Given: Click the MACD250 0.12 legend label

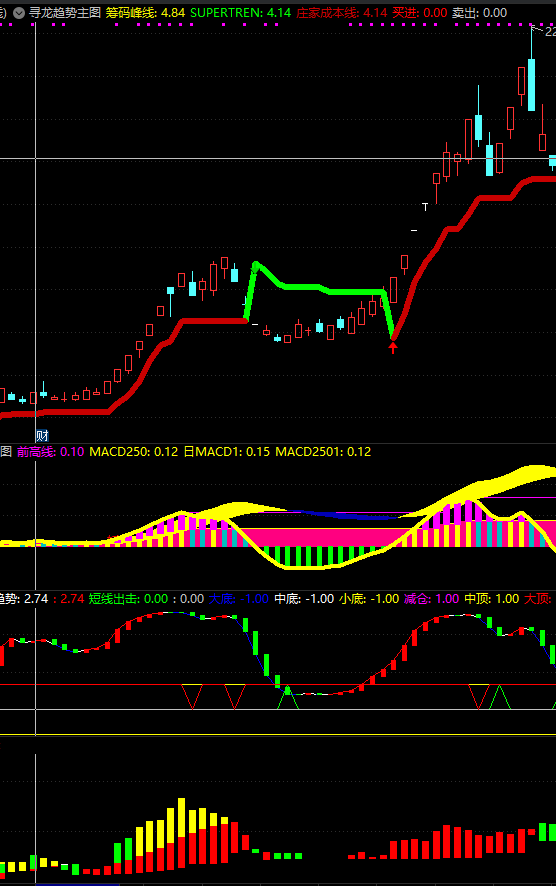Looking at the screenshot, I should [x=134, y=451].
